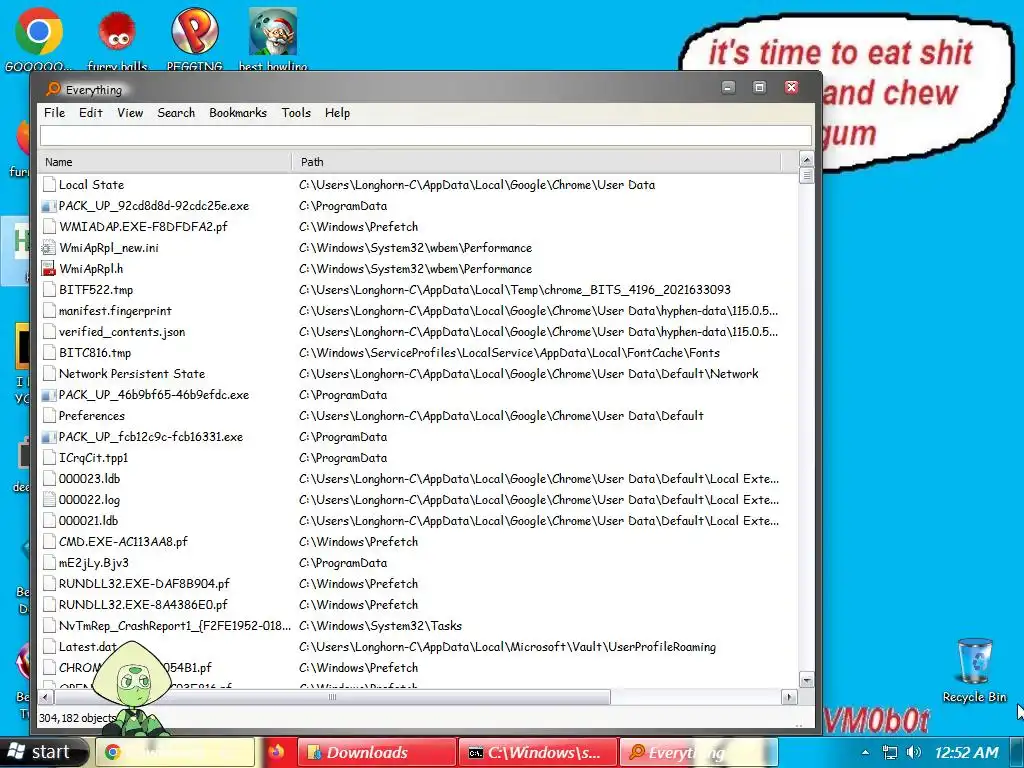Close the Everything window

click(792, 87)
